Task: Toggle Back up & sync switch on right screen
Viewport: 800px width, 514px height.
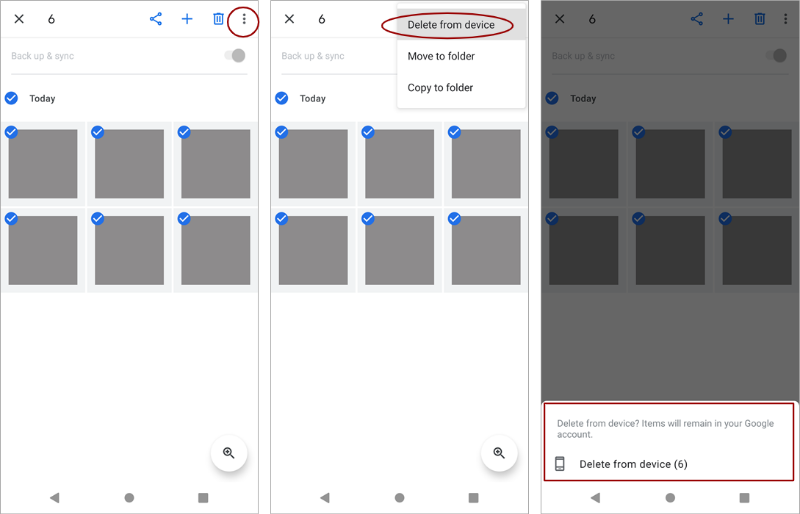Action: [776, 55]
